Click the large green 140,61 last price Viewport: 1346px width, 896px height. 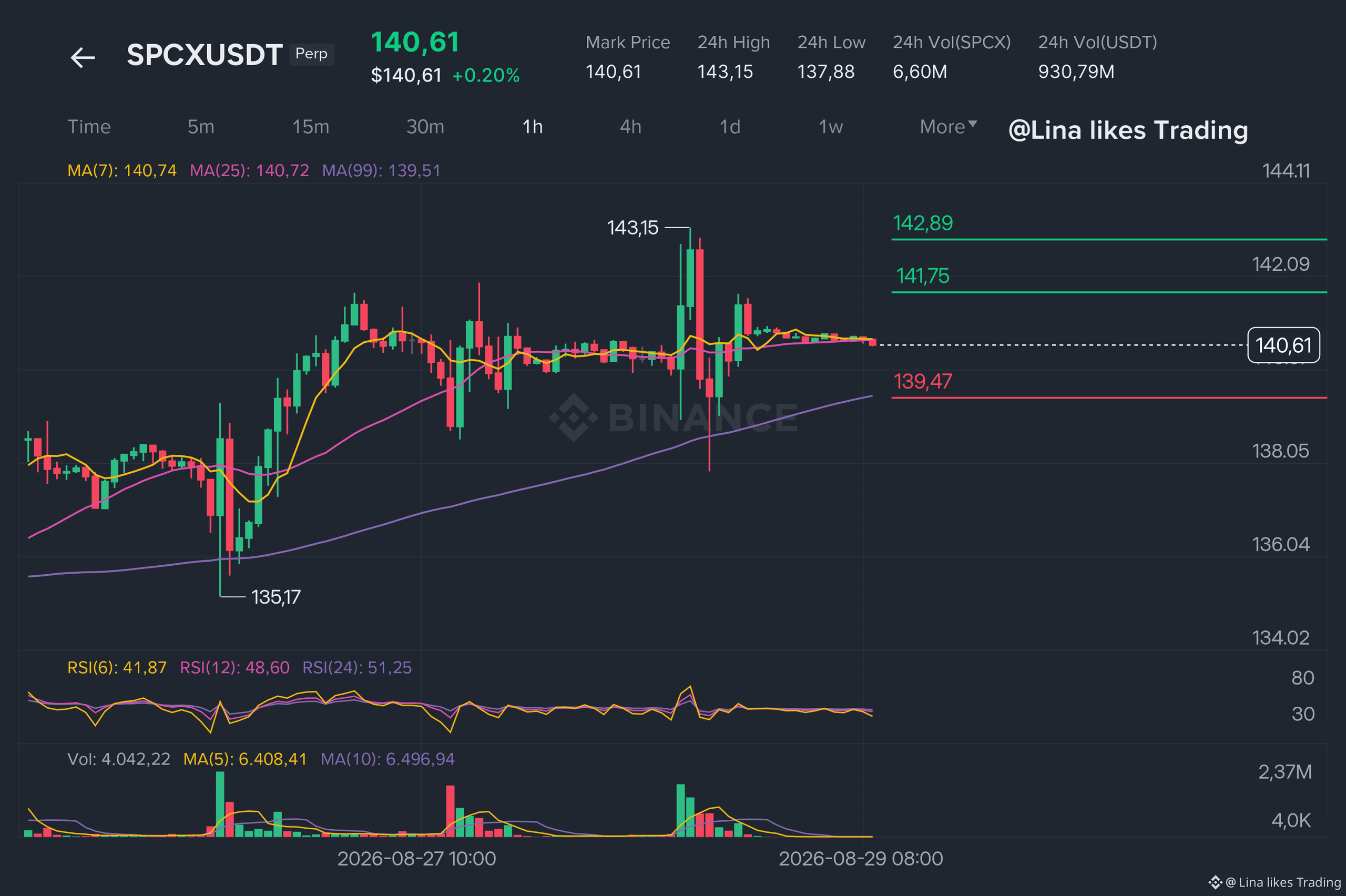point(415,42)
